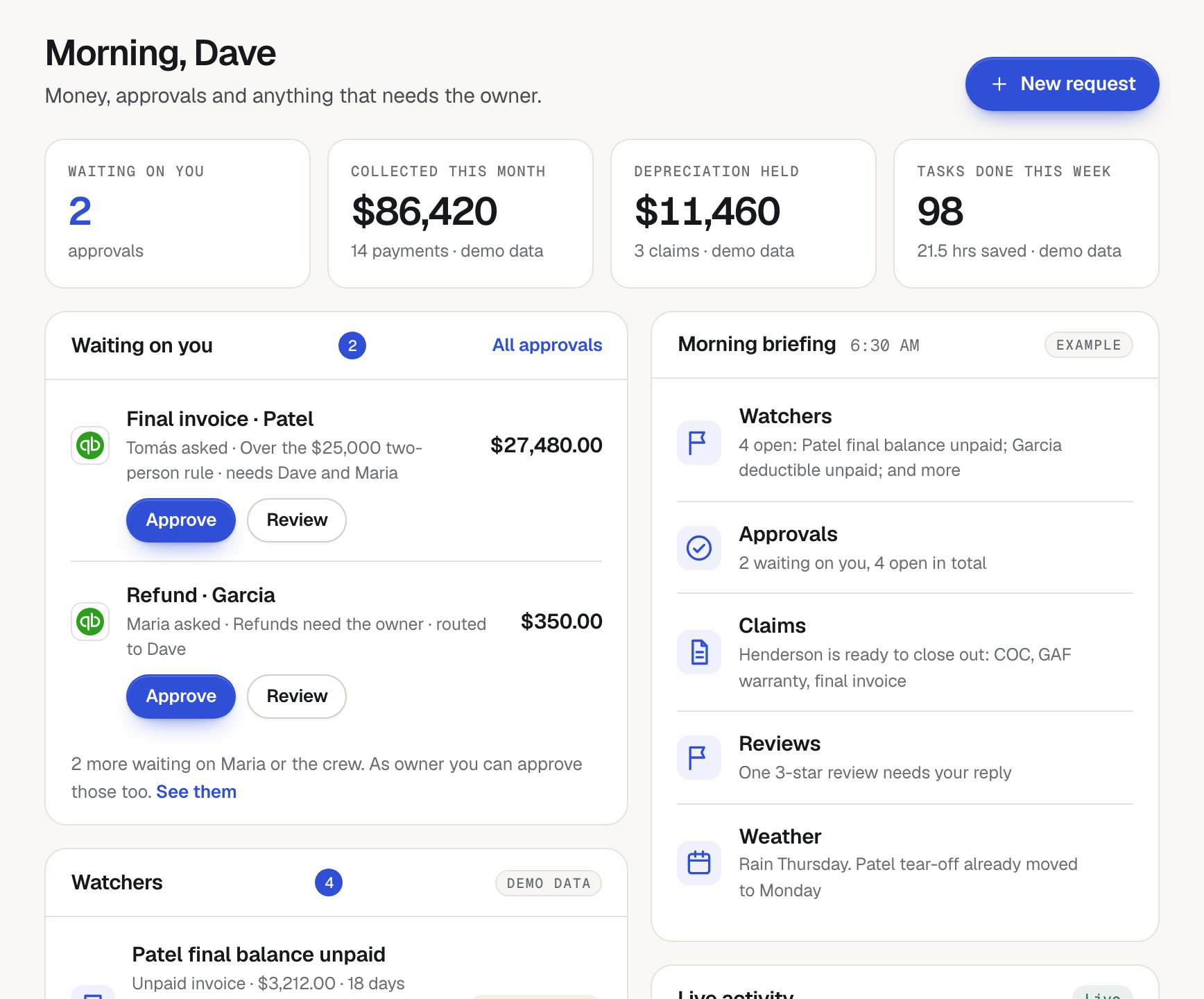
Task: Click the flag icon next to Reviews
Action: [698, 758]
